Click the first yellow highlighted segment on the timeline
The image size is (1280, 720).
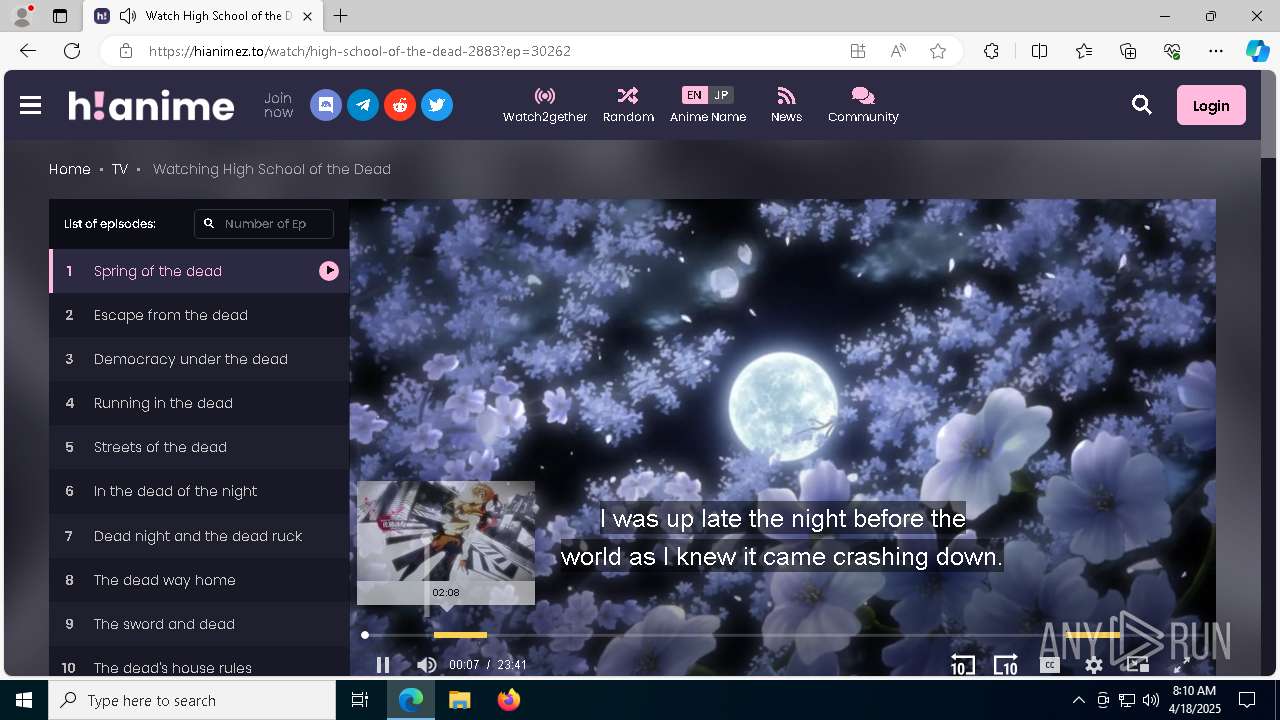[x=460, y=635]
